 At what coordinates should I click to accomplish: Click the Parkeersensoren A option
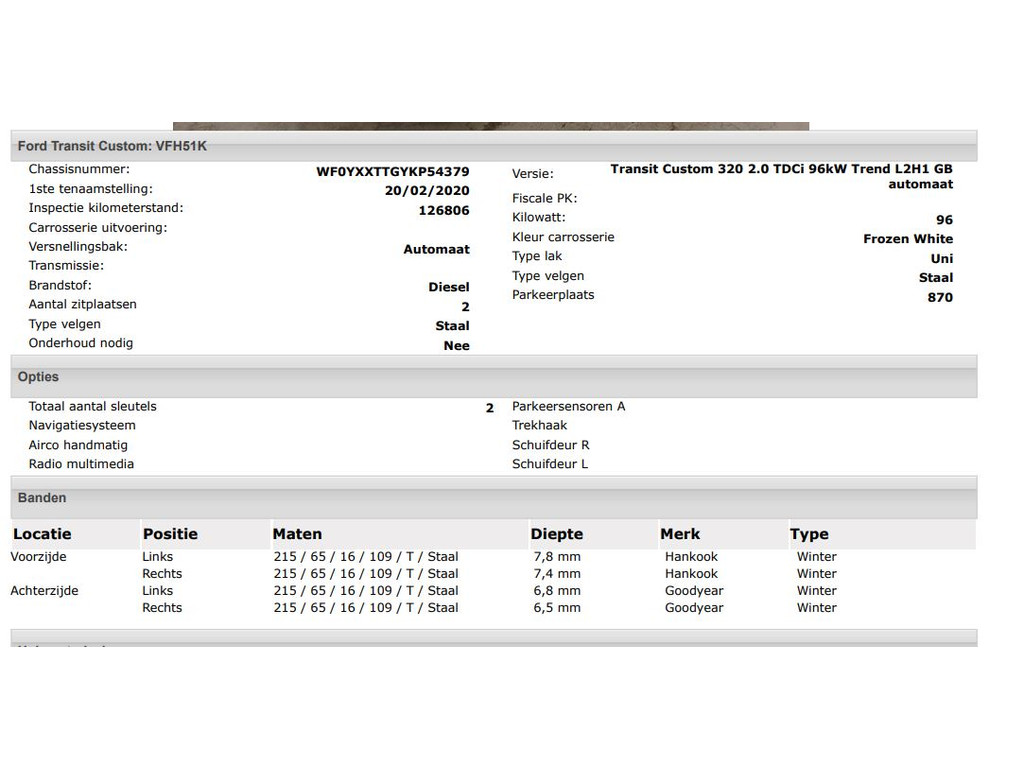(x=568, y=407)
